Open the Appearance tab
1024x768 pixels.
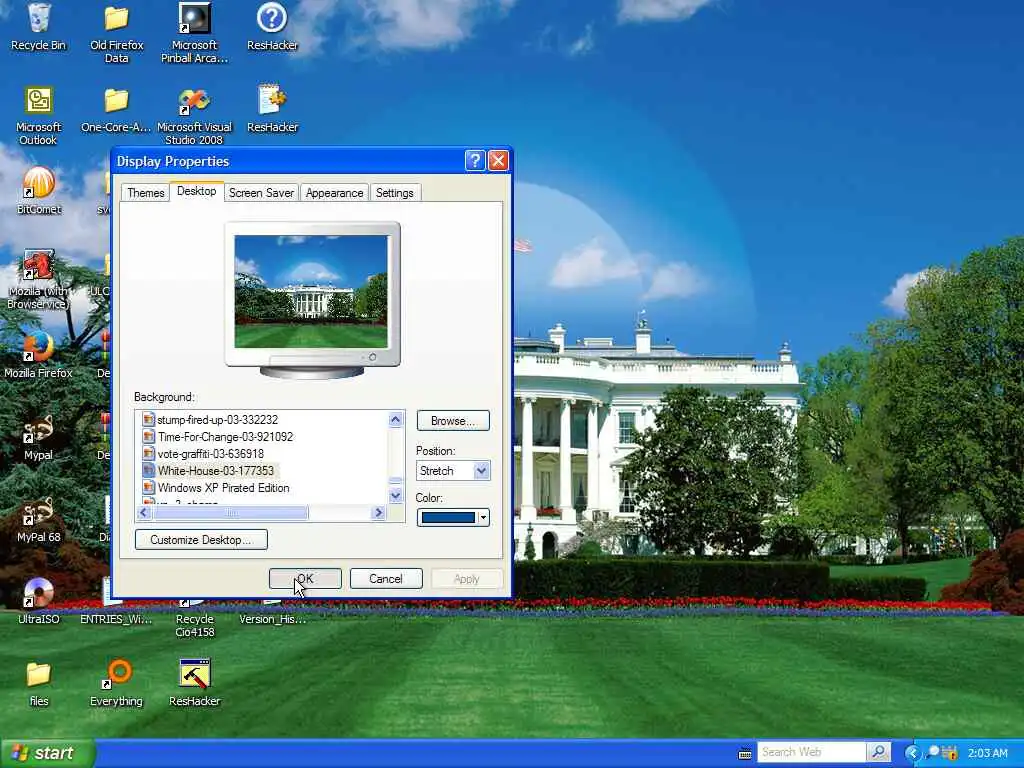pos(334,193)
